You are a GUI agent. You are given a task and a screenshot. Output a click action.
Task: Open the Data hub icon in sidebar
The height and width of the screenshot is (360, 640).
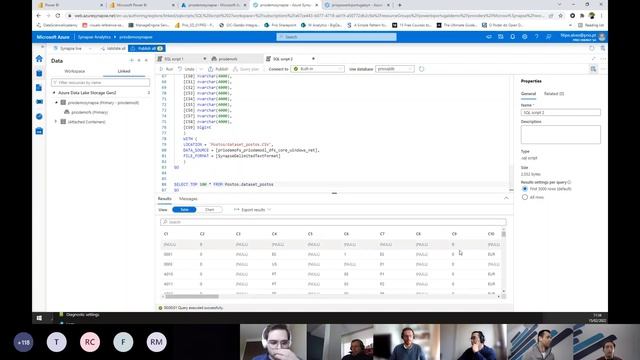coord(39,73)
